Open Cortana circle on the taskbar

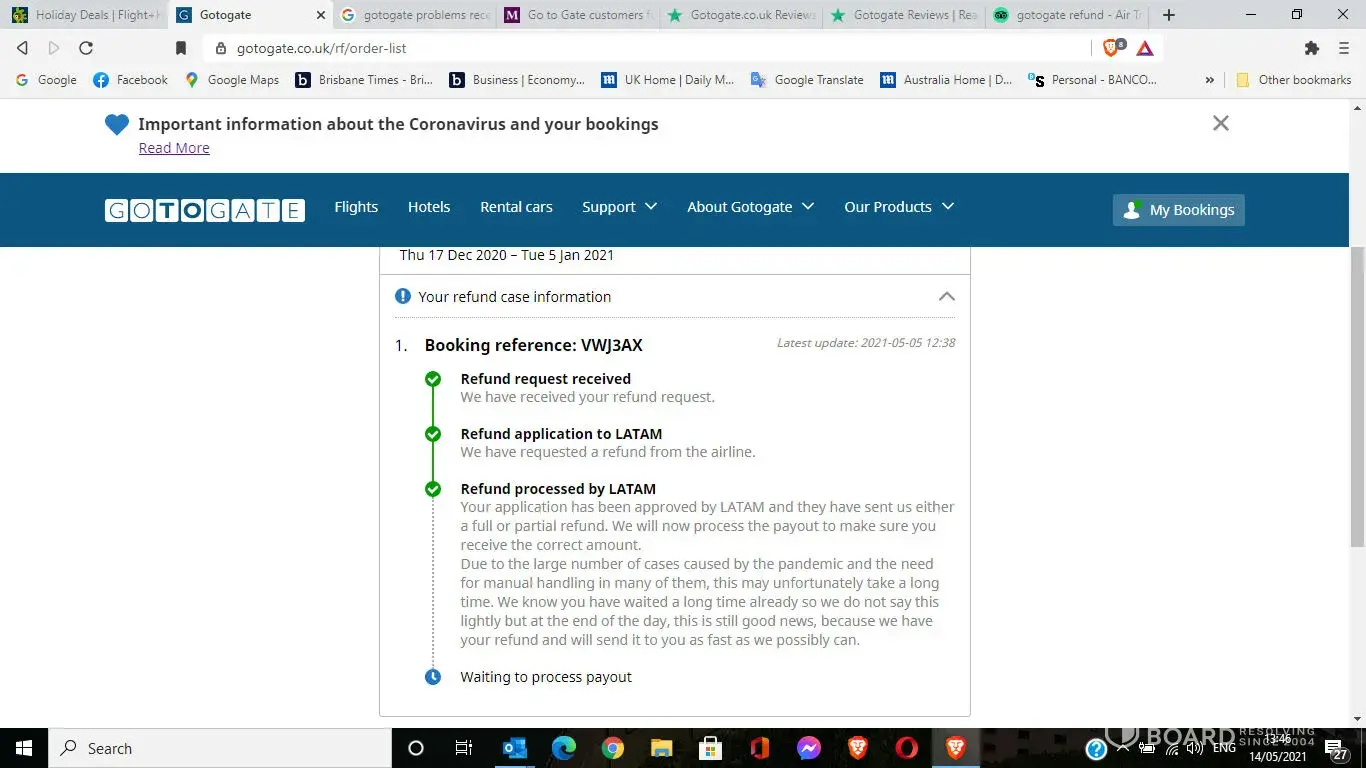click(416, 748)
